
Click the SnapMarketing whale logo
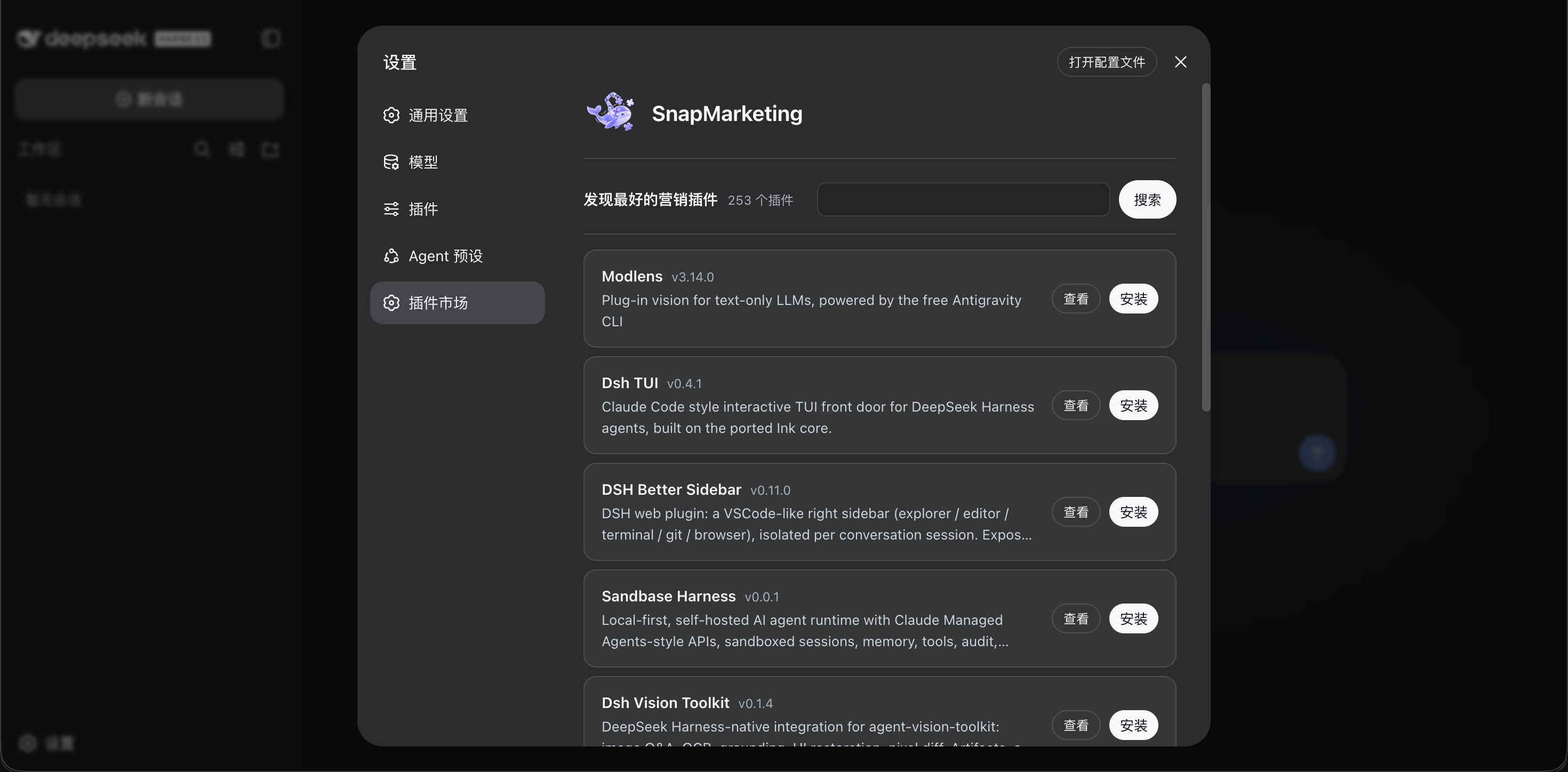[x=611, y=112]
